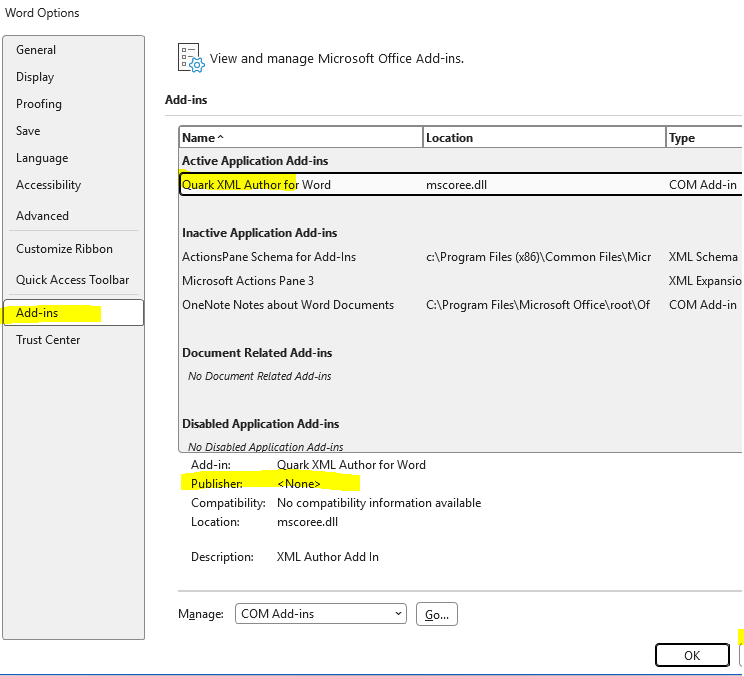Confirm with the OK button
The image size is (744, 676).
pyautogui.click(x=692, y=656)
